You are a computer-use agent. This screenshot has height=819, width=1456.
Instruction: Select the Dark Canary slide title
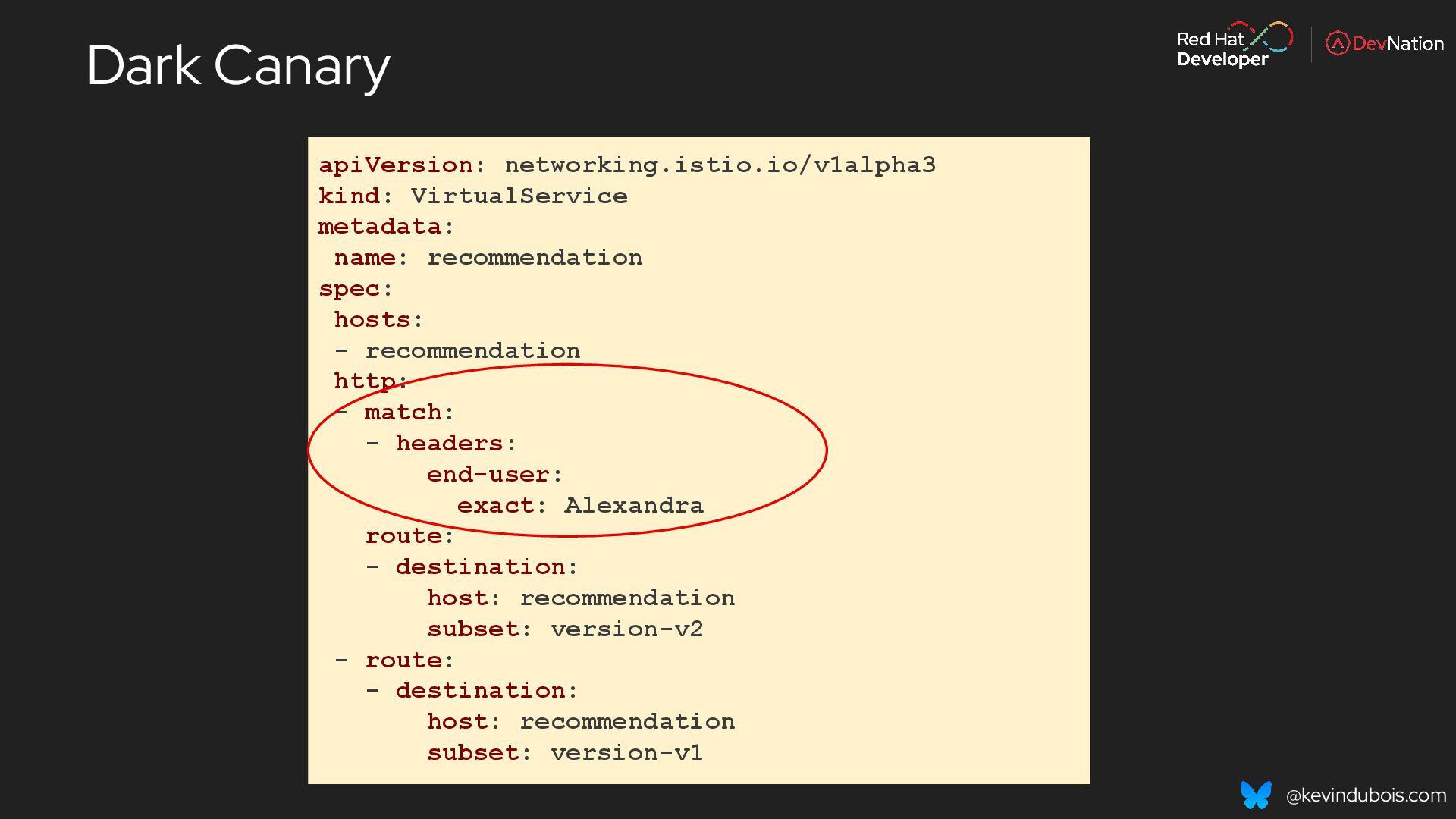pyautogui.click(x=238, y=66)
